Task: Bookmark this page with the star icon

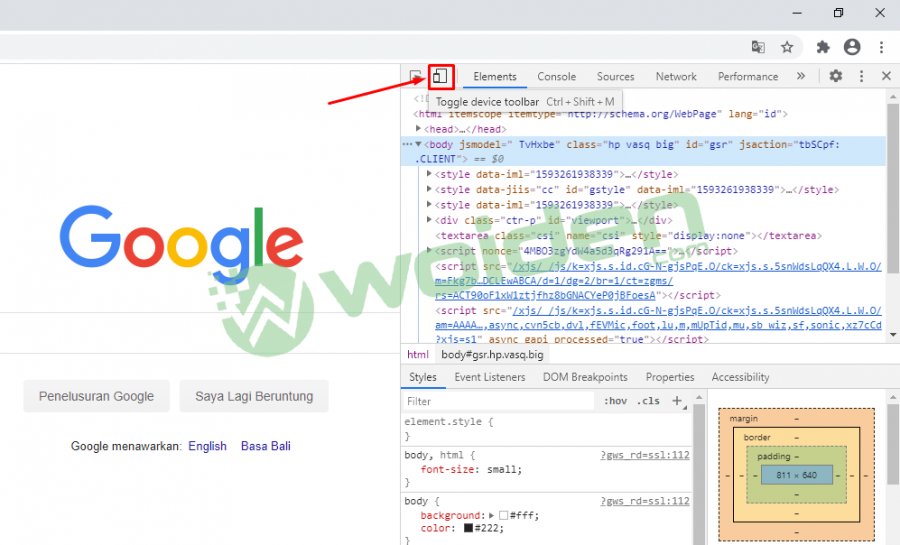Action: [787, 47]
